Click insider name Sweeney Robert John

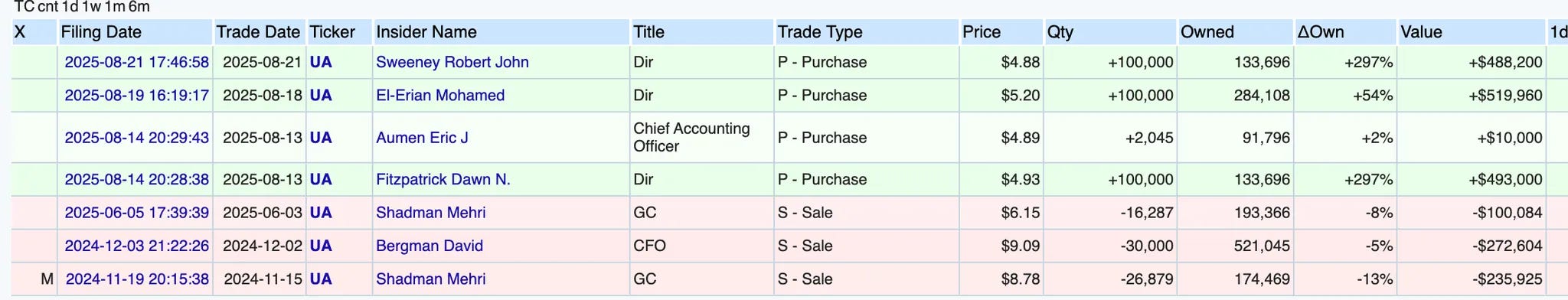pos(452,62)
